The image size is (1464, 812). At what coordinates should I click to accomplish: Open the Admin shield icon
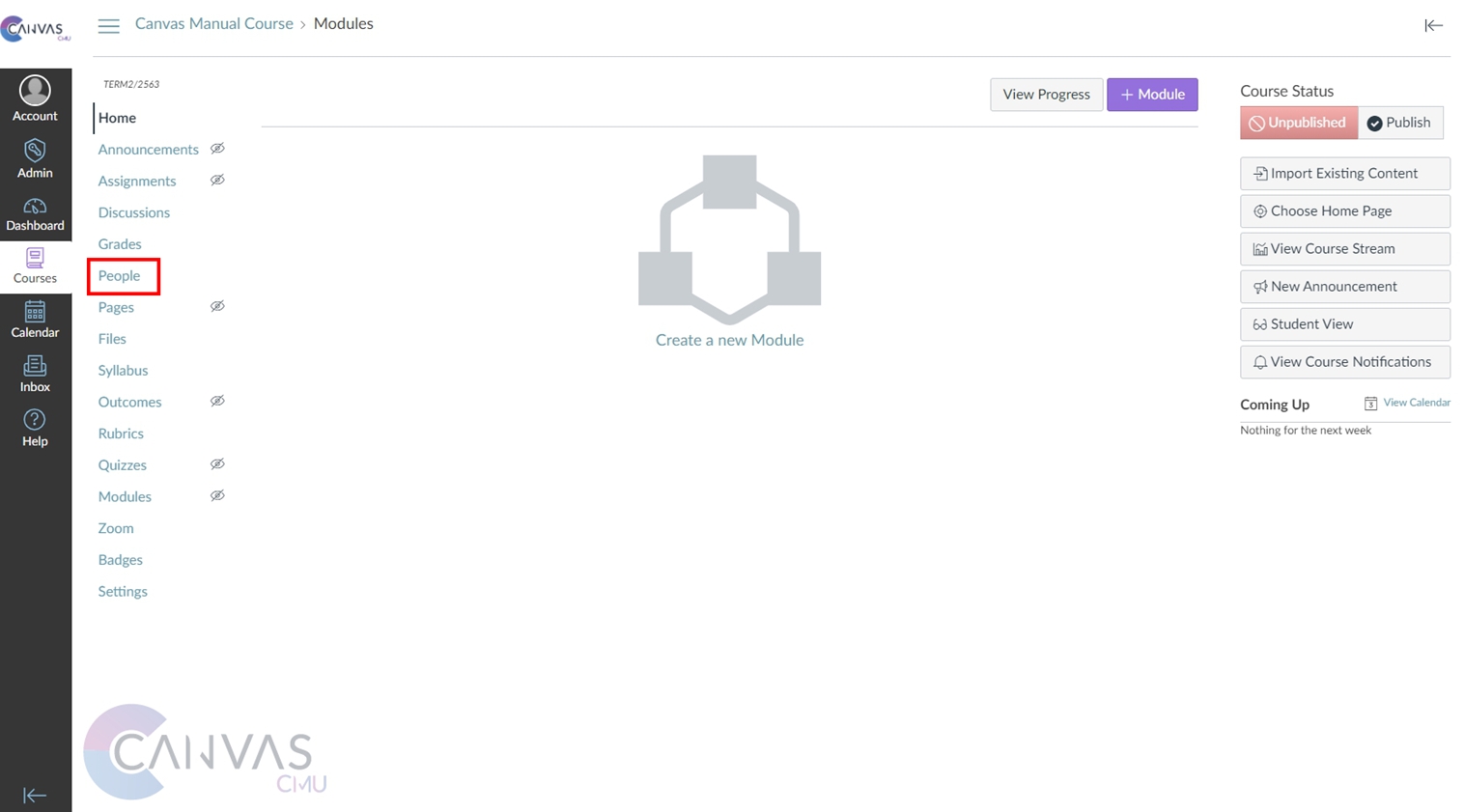tap(35, 152)
